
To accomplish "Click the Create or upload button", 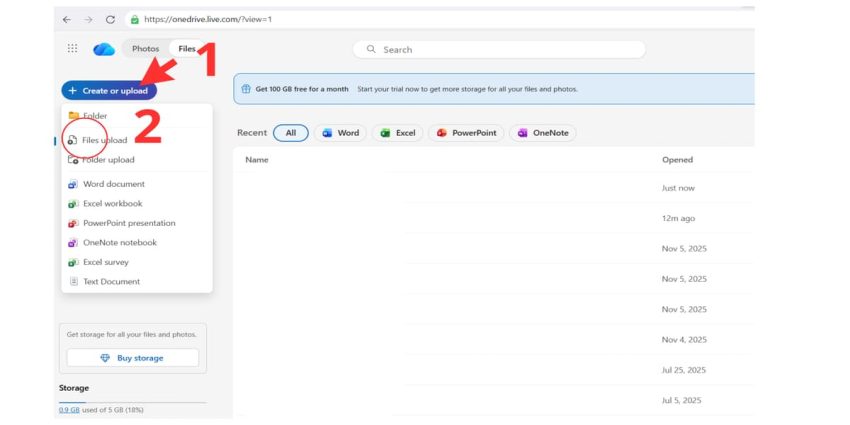I will [109, 91].
